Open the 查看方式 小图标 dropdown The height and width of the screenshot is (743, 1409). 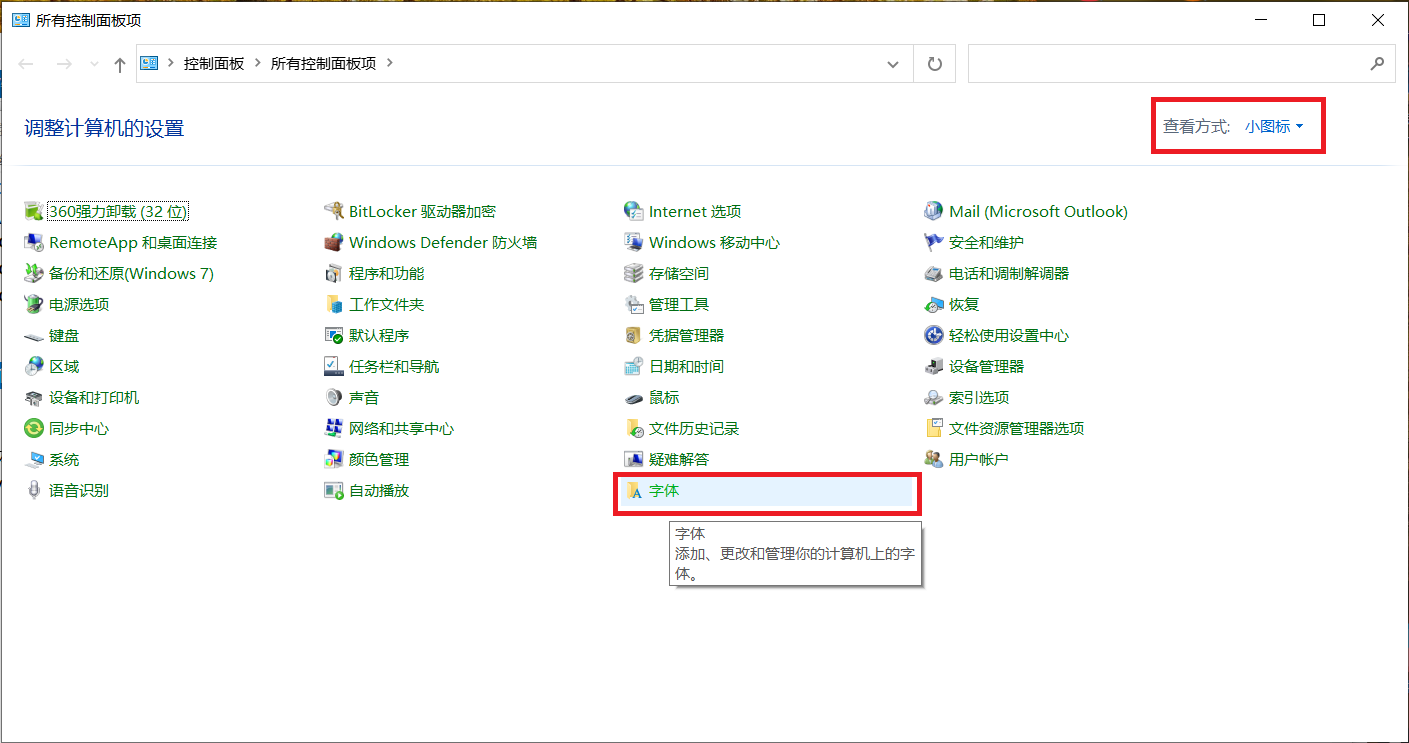(x=1274, y=126)
